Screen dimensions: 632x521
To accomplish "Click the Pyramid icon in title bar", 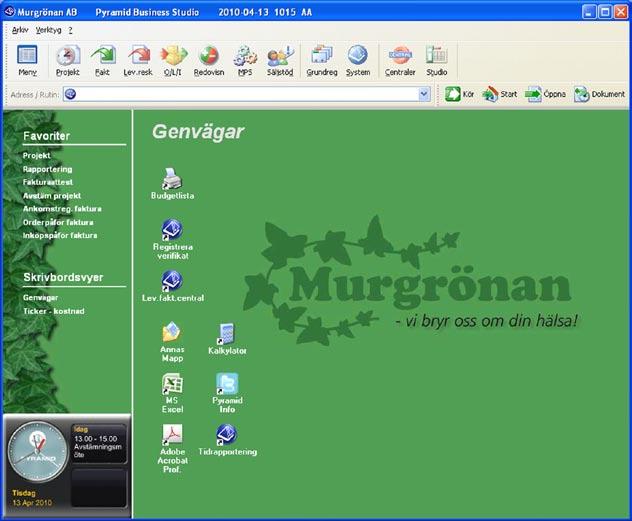I will point(9,11).
